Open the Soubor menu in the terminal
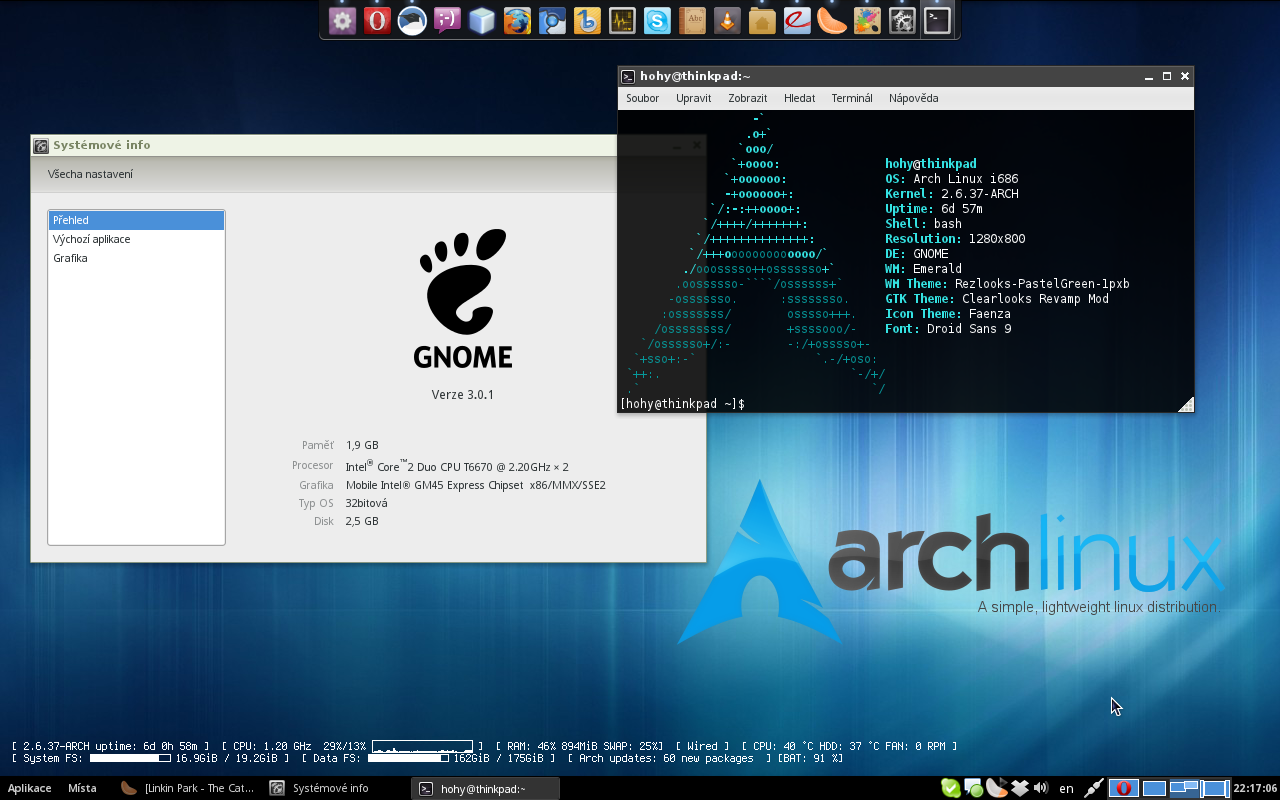Viewport: 1280px width, 800px height. (643, 98)
